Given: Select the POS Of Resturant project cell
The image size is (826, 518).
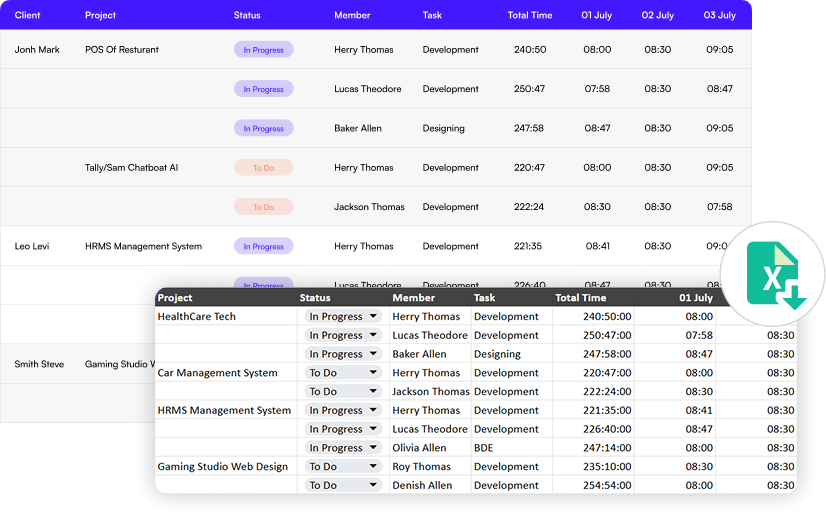Looking at the screenshot, I should point(122,50).
